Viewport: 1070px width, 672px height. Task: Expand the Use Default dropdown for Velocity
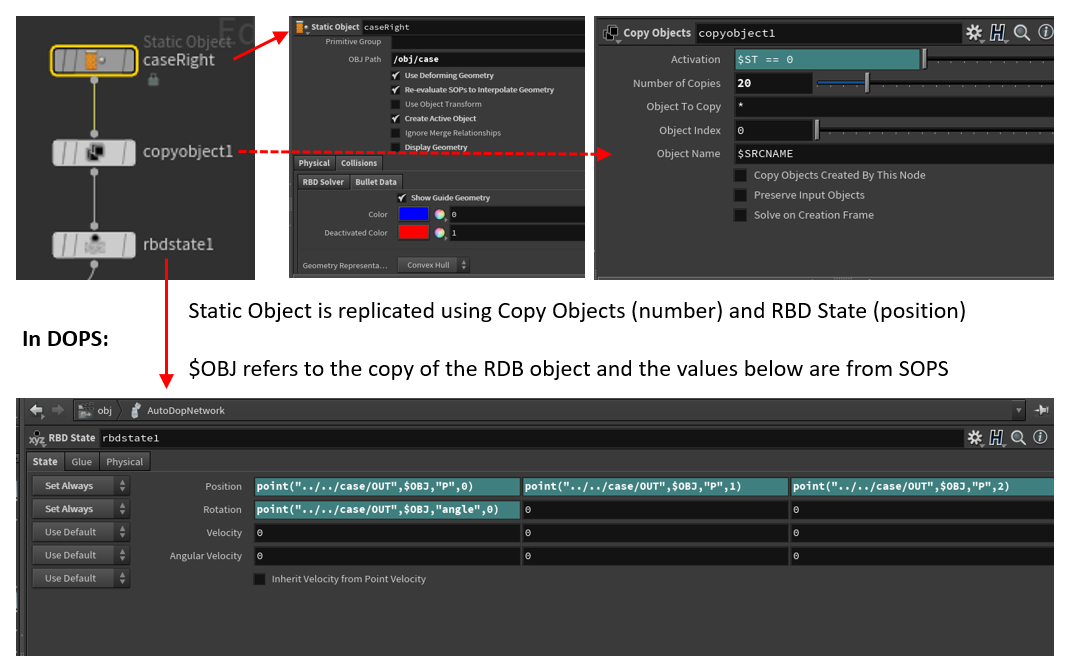tap(80, 532)
